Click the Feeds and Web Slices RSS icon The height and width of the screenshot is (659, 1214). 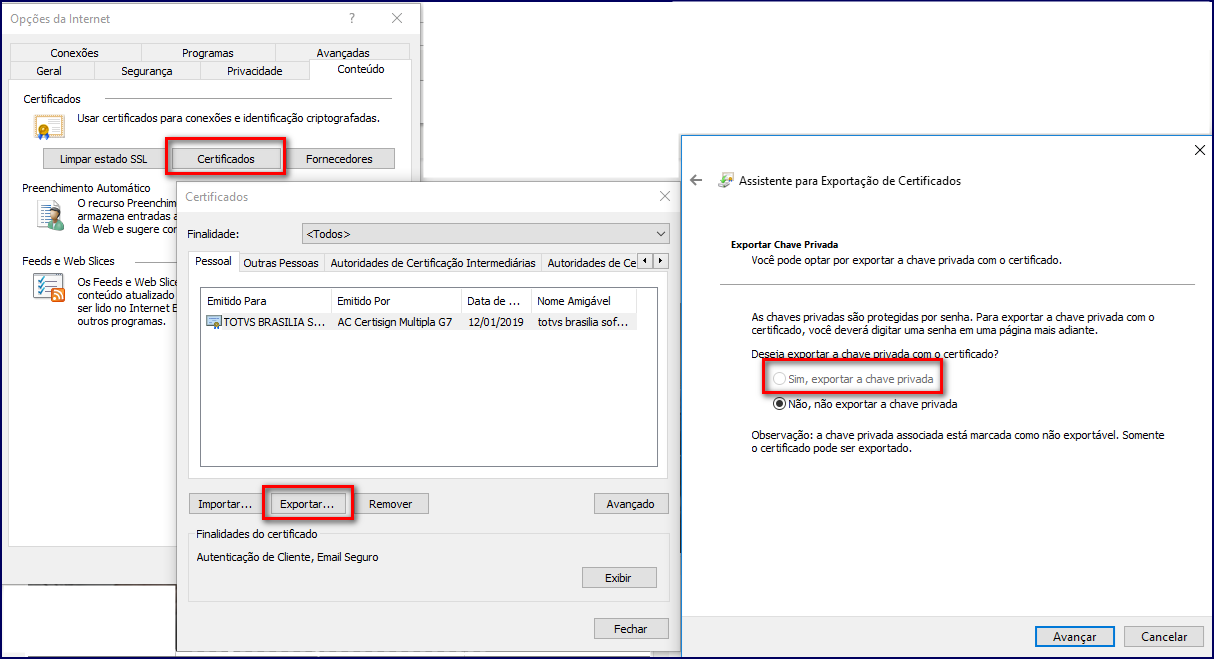[50, 287]
